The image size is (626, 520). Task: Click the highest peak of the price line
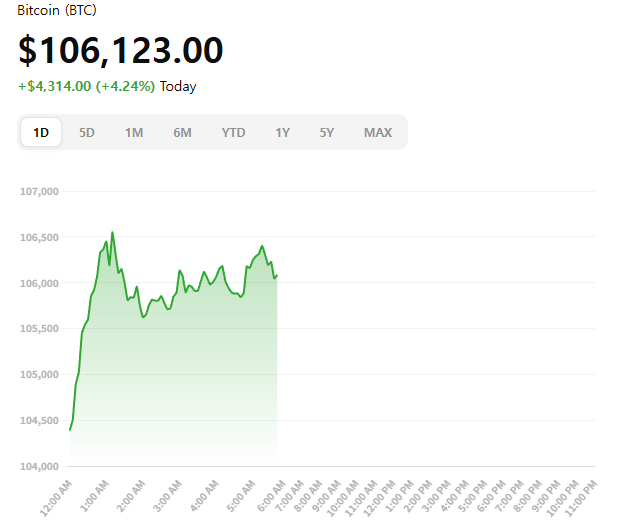point(112,232)
